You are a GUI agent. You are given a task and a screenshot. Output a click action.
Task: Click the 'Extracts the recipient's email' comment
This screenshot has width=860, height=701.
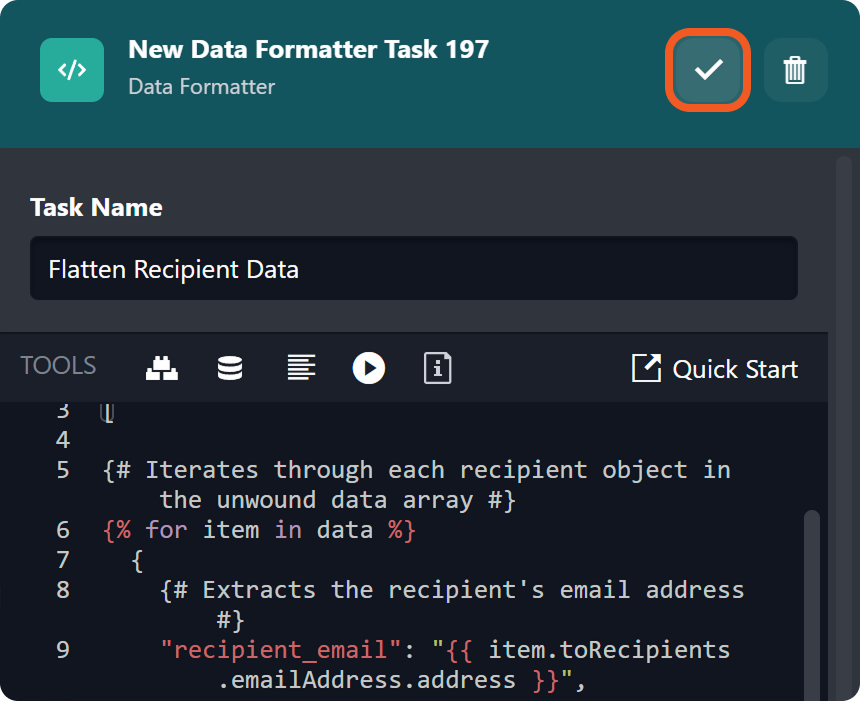point(452,590)
